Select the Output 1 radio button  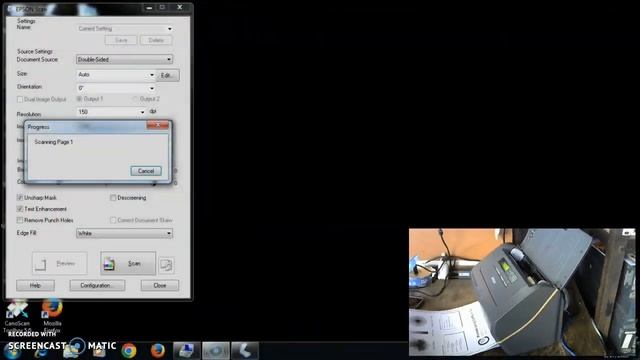pyautogui.click(x=79, y=99)
